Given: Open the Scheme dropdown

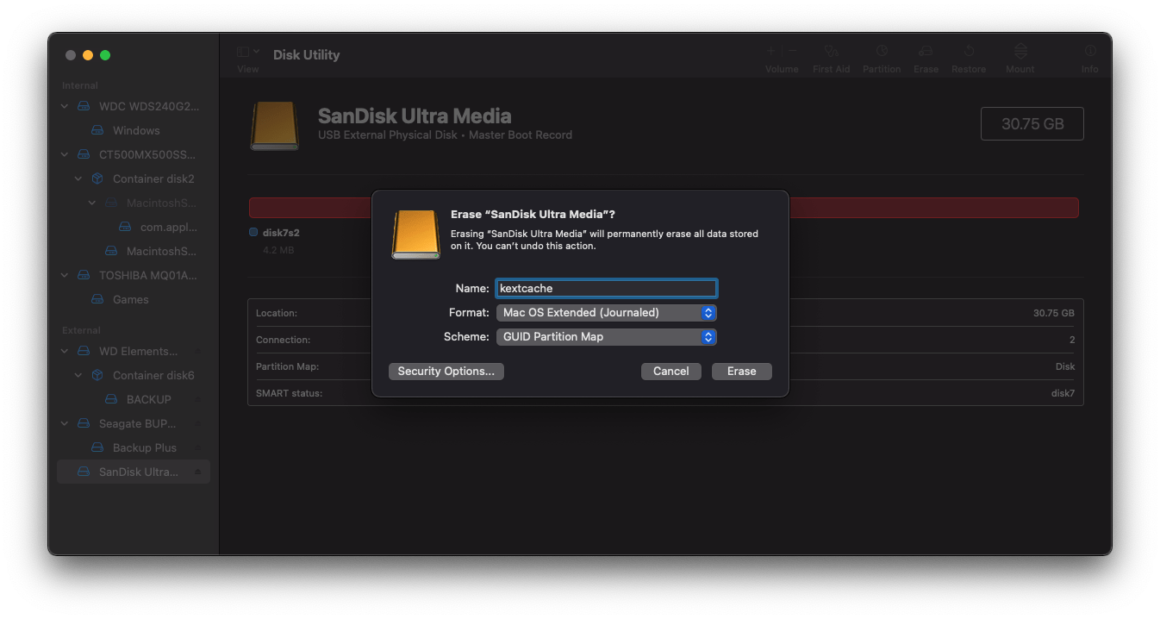Looking at the screenshot, I should click(605, 337).
